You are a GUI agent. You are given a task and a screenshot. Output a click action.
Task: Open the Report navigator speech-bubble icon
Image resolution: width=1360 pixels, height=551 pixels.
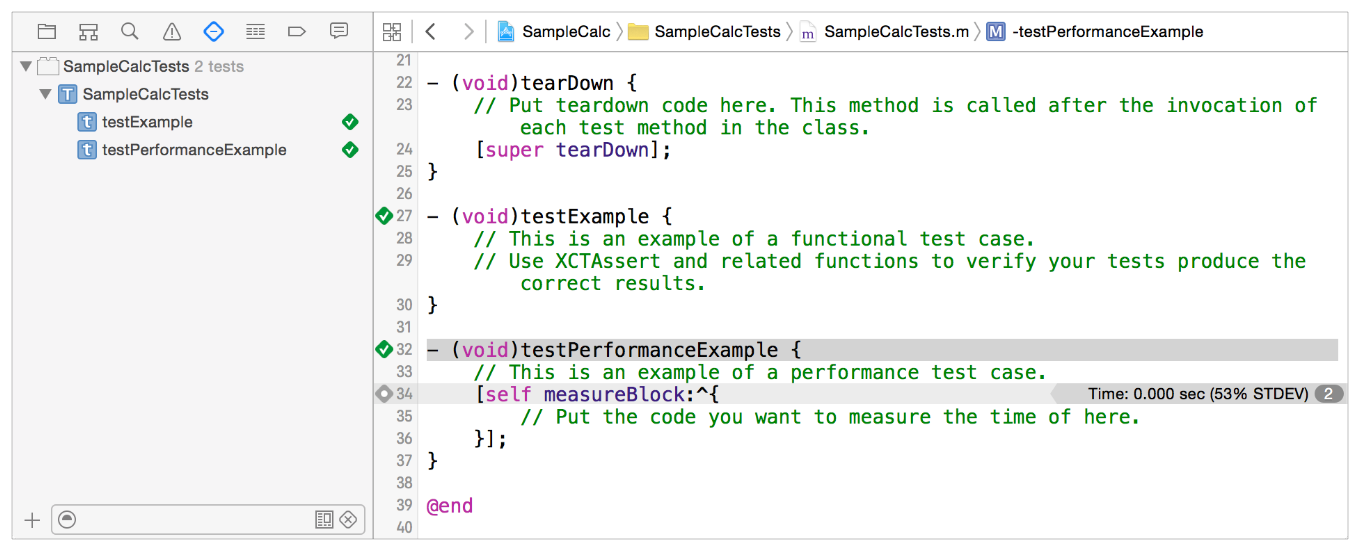339,31
